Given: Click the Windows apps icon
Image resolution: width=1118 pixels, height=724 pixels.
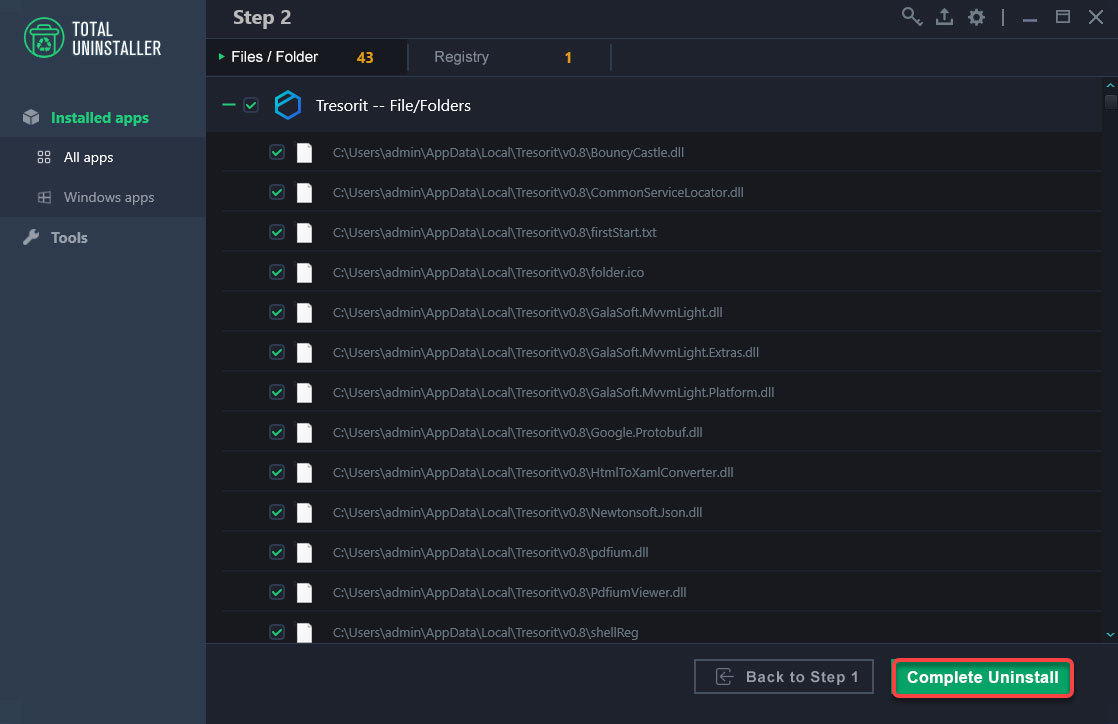Looking at the screenshot, I should (x=44, y=197).
